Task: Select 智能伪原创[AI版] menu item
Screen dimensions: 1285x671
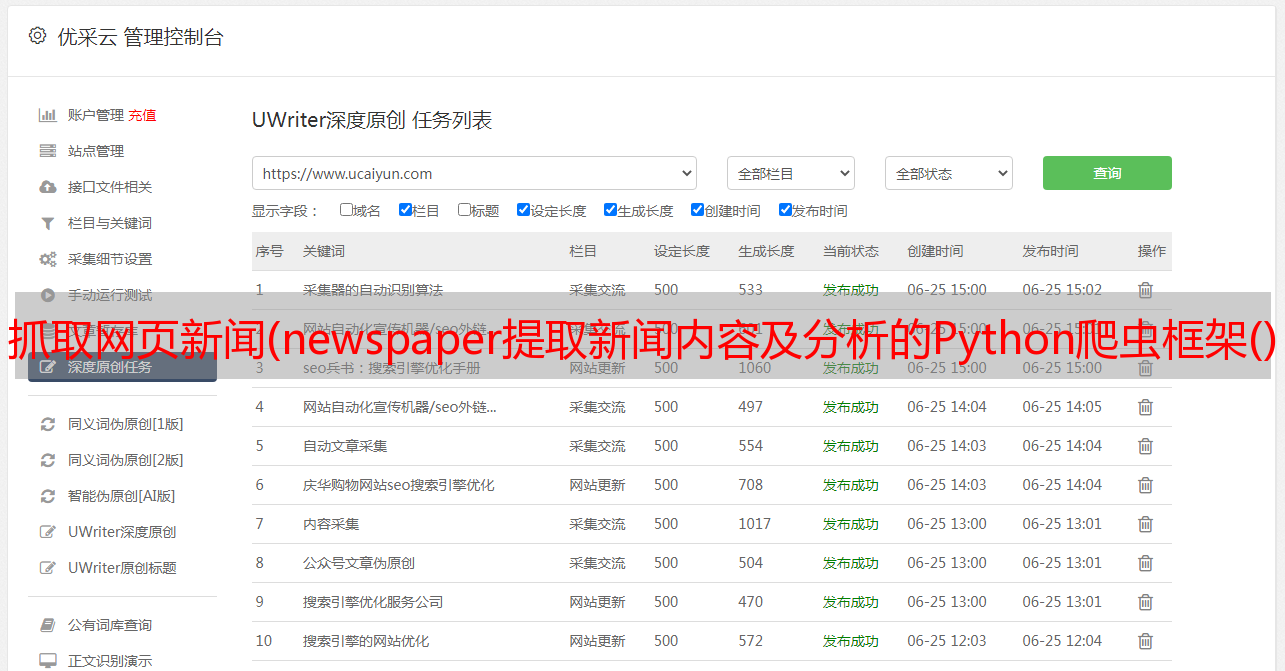Action: [x=121, y=496]
